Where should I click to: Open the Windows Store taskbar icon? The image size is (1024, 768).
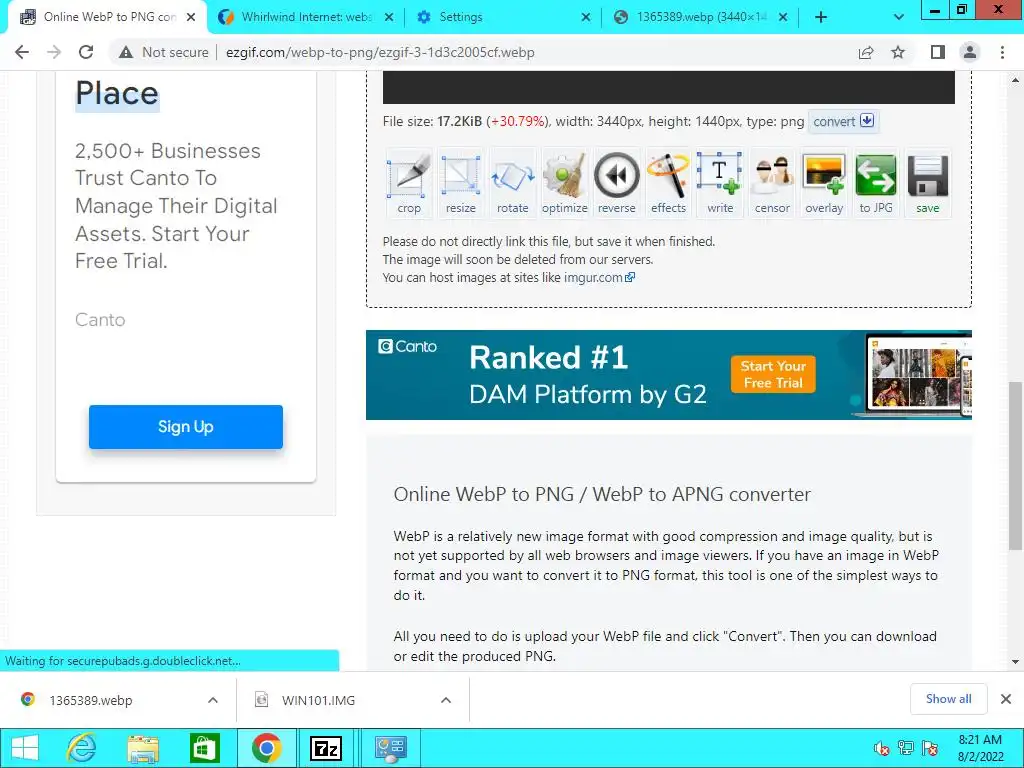[x=204, y=748]
